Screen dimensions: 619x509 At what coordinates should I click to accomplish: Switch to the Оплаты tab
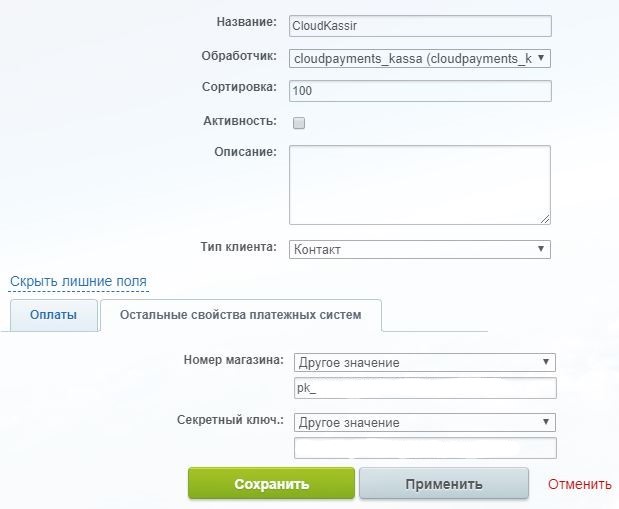54,315
